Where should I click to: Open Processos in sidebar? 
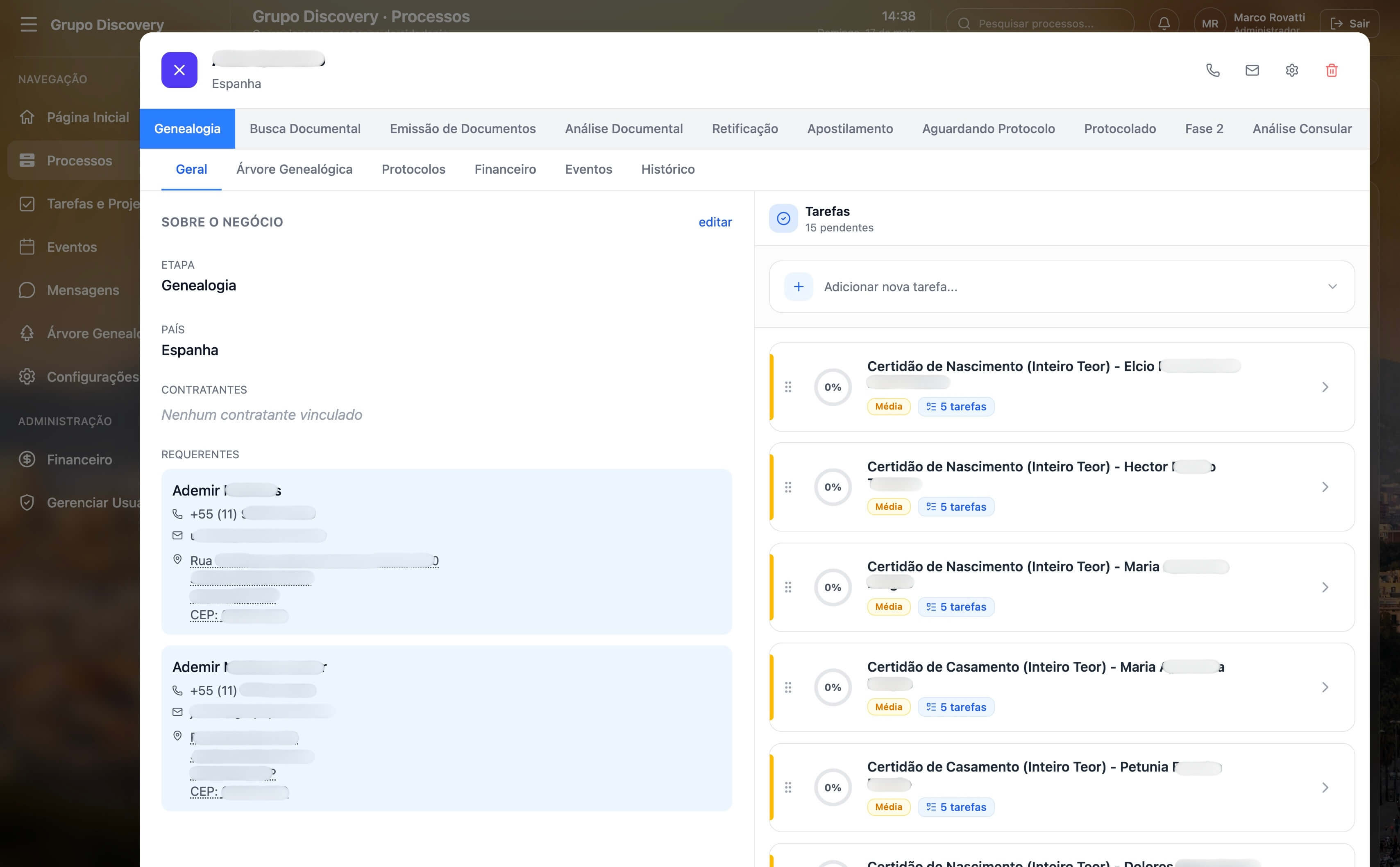tap(75, 161)
